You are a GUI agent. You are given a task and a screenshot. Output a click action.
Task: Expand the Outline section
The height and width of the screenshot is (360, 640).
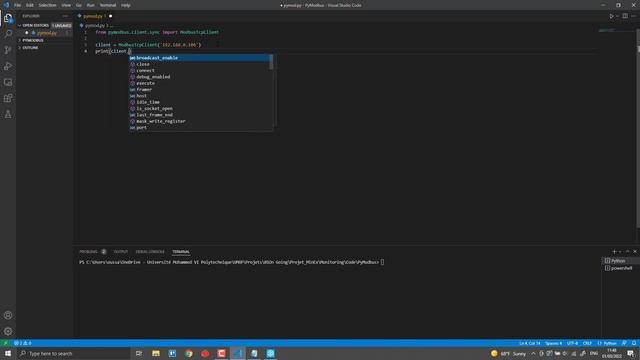tap(29, 48)
